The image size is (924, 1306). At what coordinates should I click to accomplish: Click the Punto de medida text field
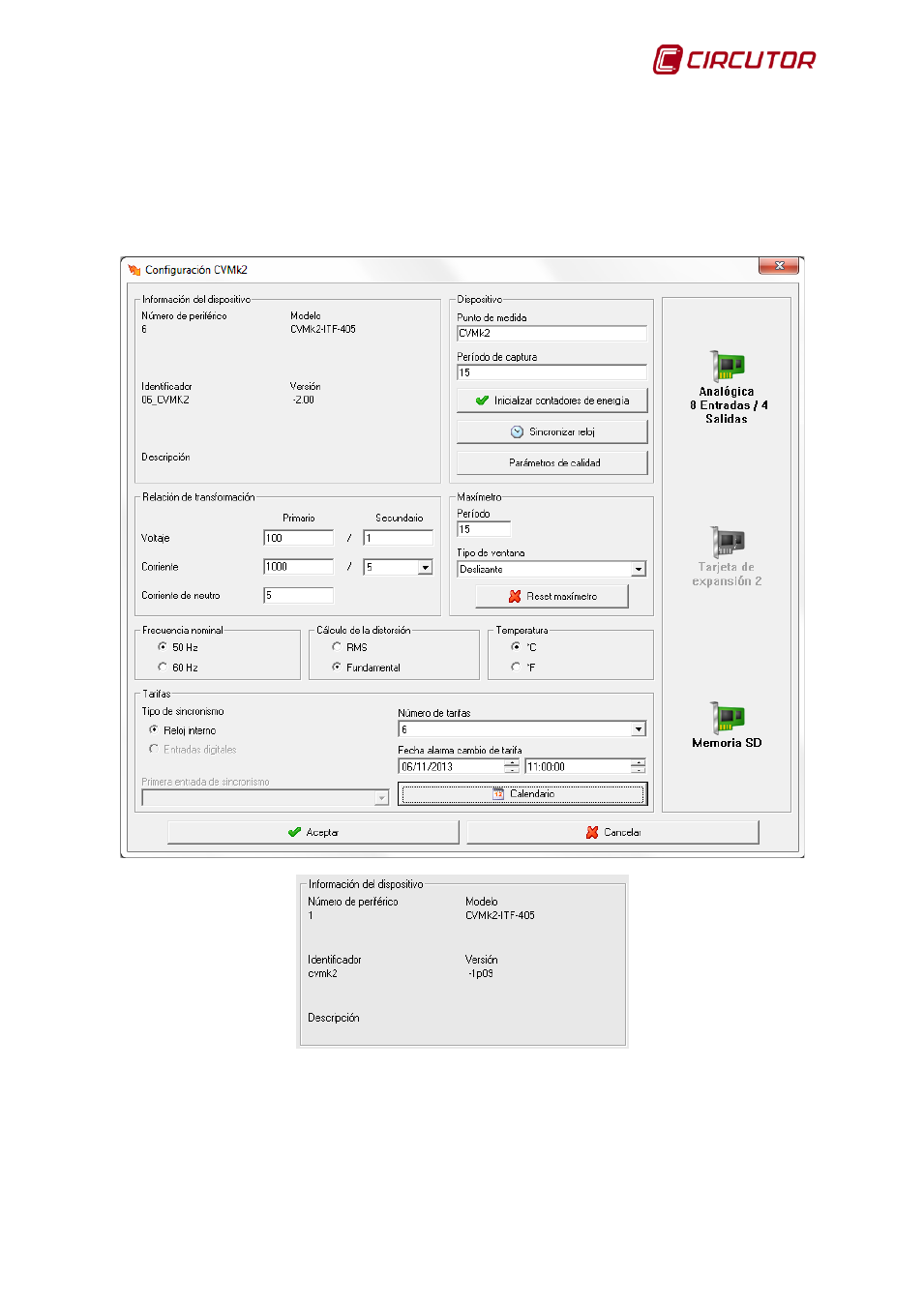[551, 334]
